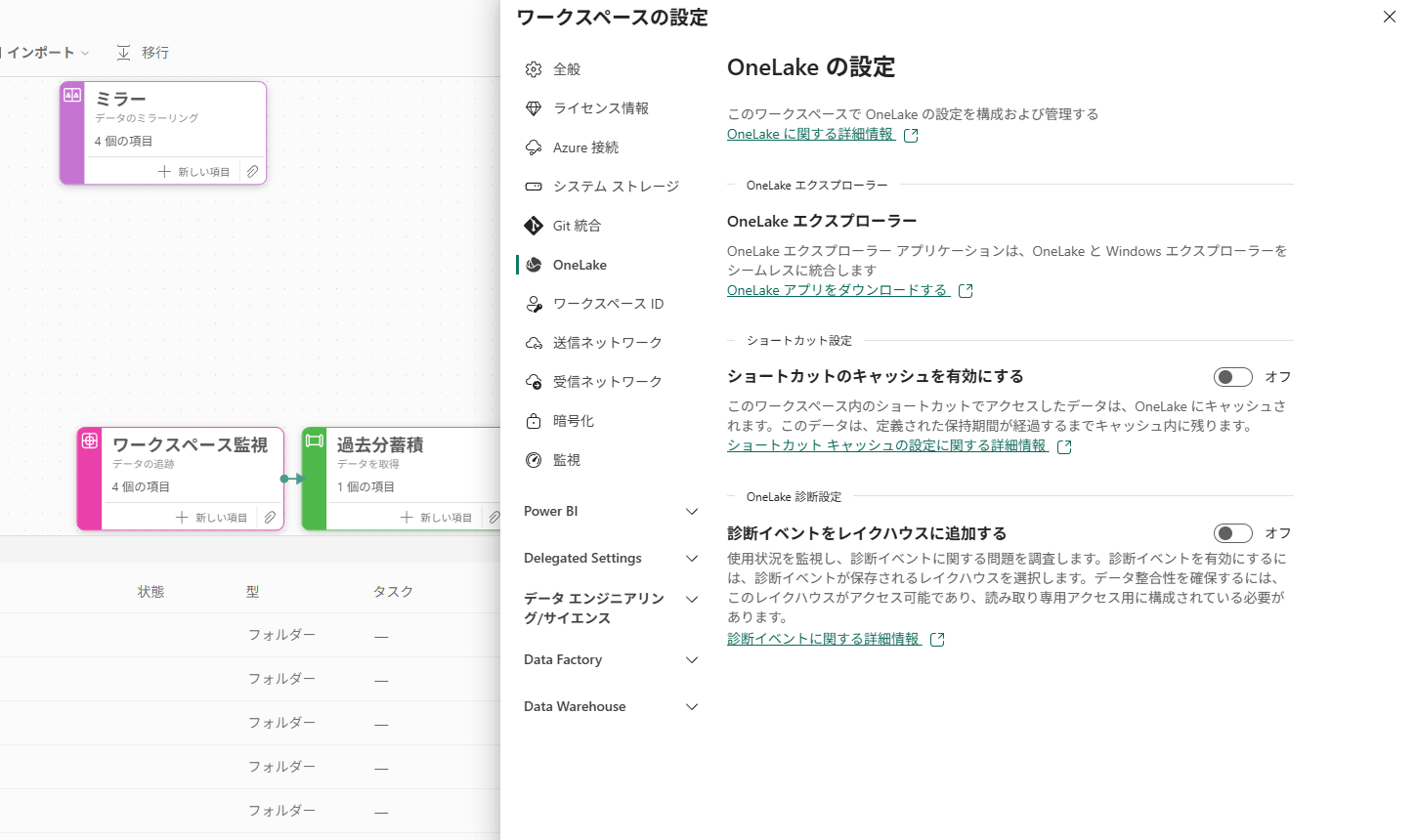The width and height of the screenshot is (1417, 840).
Task: Click the pink ワークスペース監視 card icon
Action: click(x=90, y=441)
